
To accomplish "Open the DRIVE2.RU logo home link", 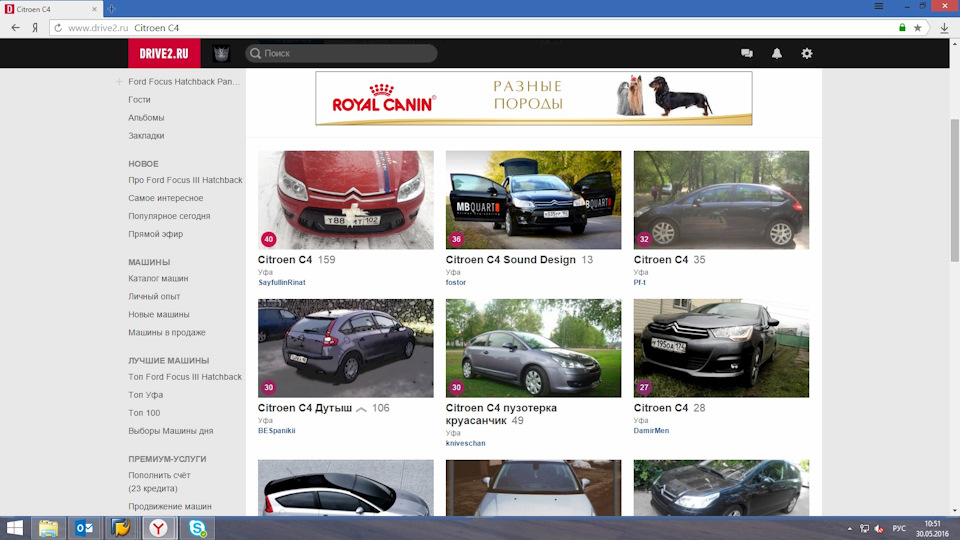I will (x=164, y=53).
